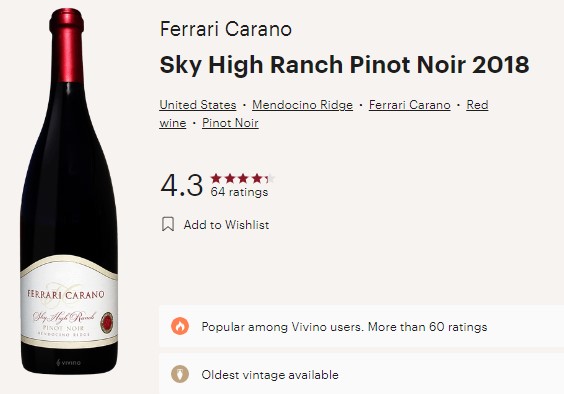Click the first red rating star
Viewport: 564px width, 394px height.
216,178
